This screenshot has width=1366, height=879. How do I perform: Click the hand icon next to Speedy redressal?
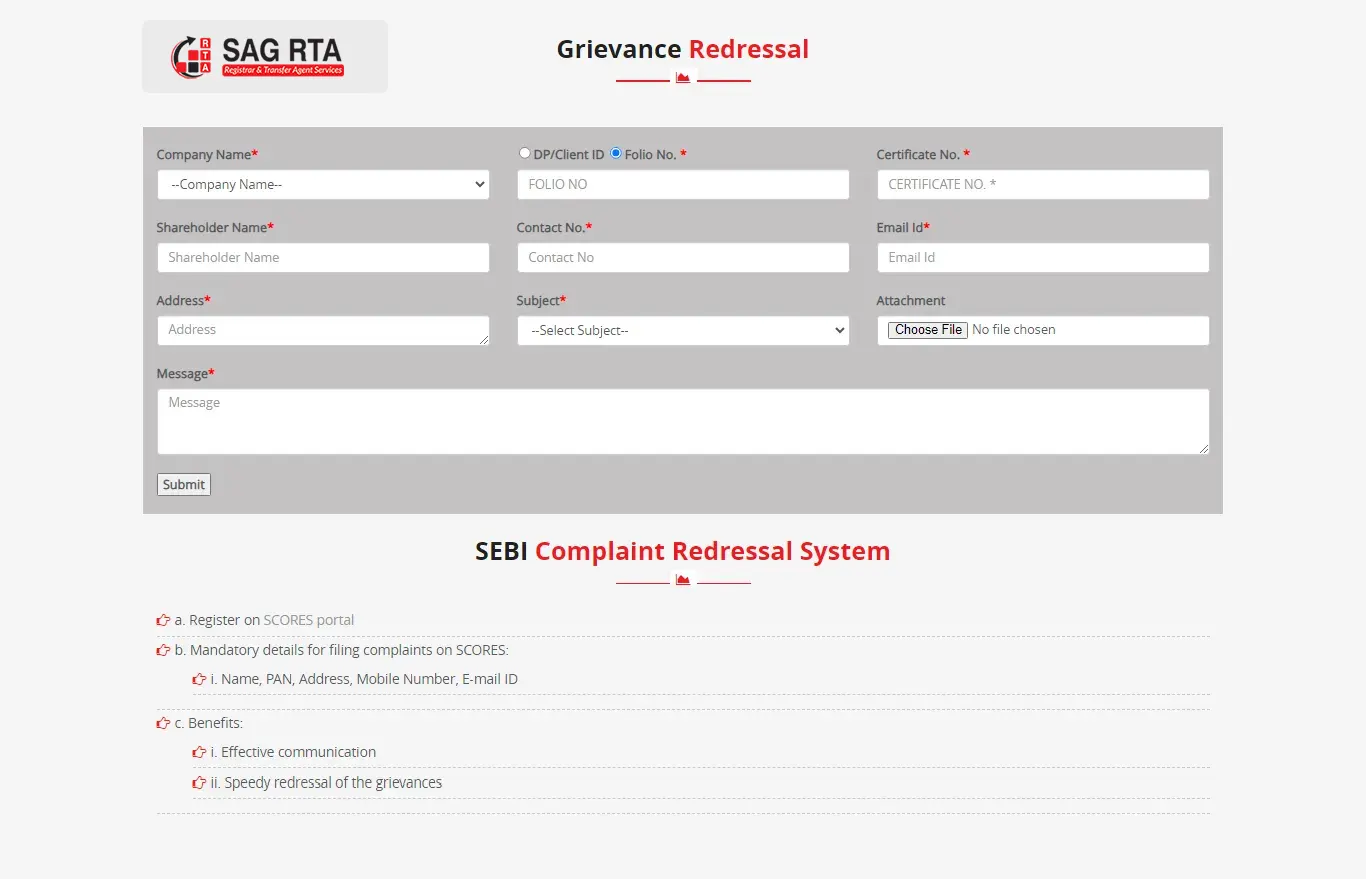pos(199,783)
